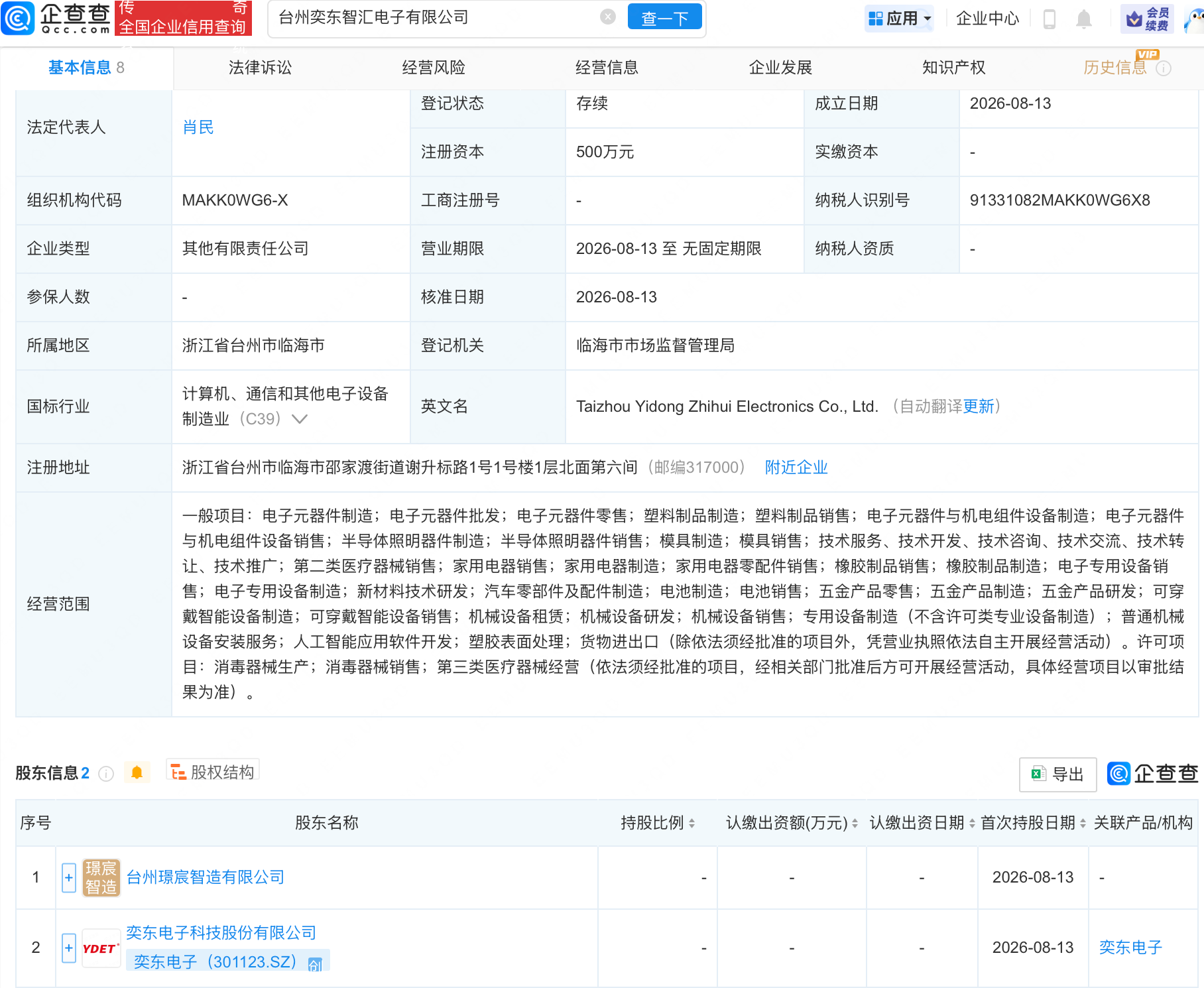Click the Qichacha logo icon in the header

tap(18, 18)
